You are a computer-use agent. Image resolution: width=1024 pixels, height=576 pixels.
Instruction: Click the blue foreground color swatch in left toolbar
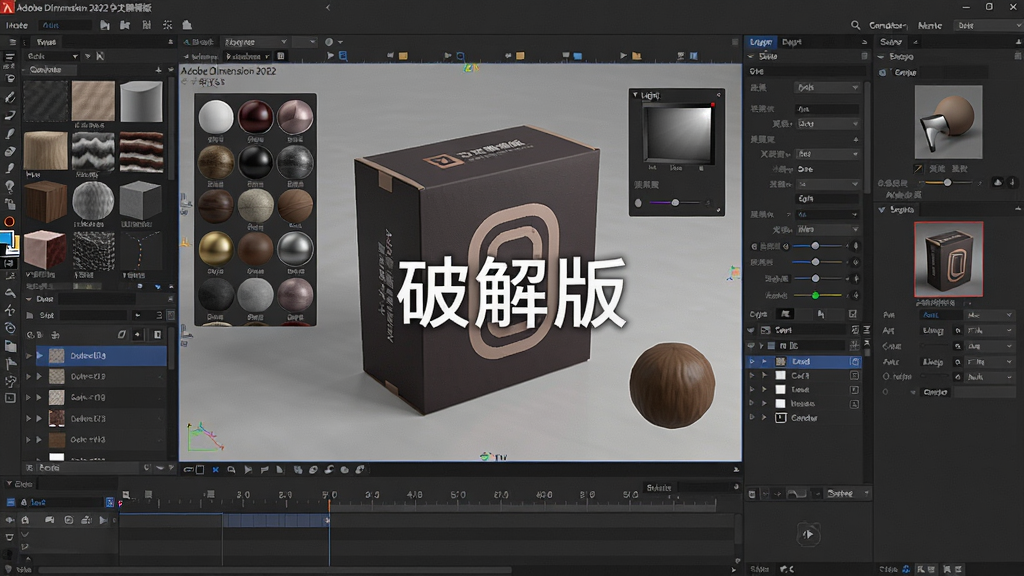(x=6, y=239)
